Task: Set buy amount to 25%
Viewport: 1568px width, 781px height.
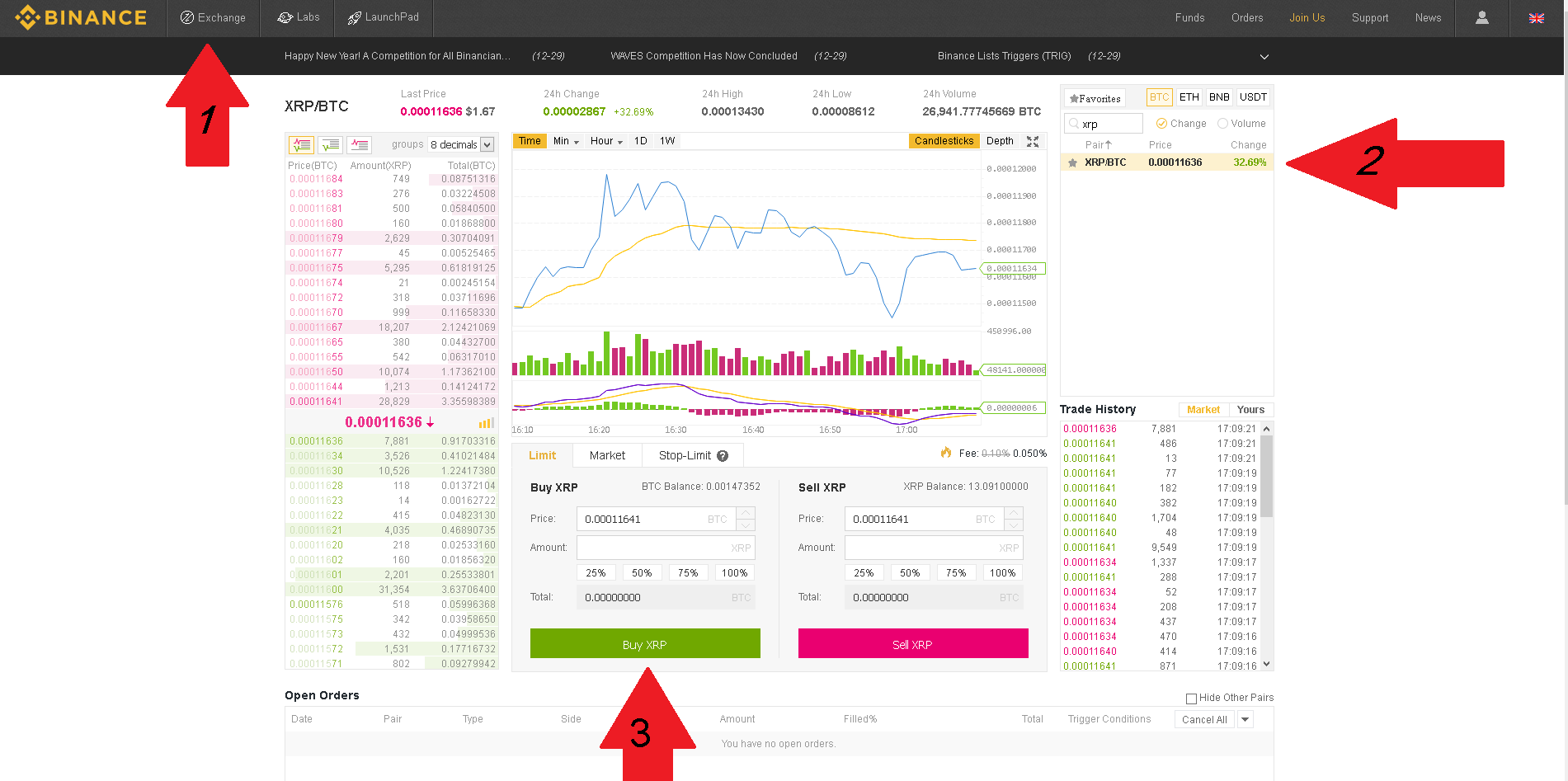Action: tap(596, 573)
